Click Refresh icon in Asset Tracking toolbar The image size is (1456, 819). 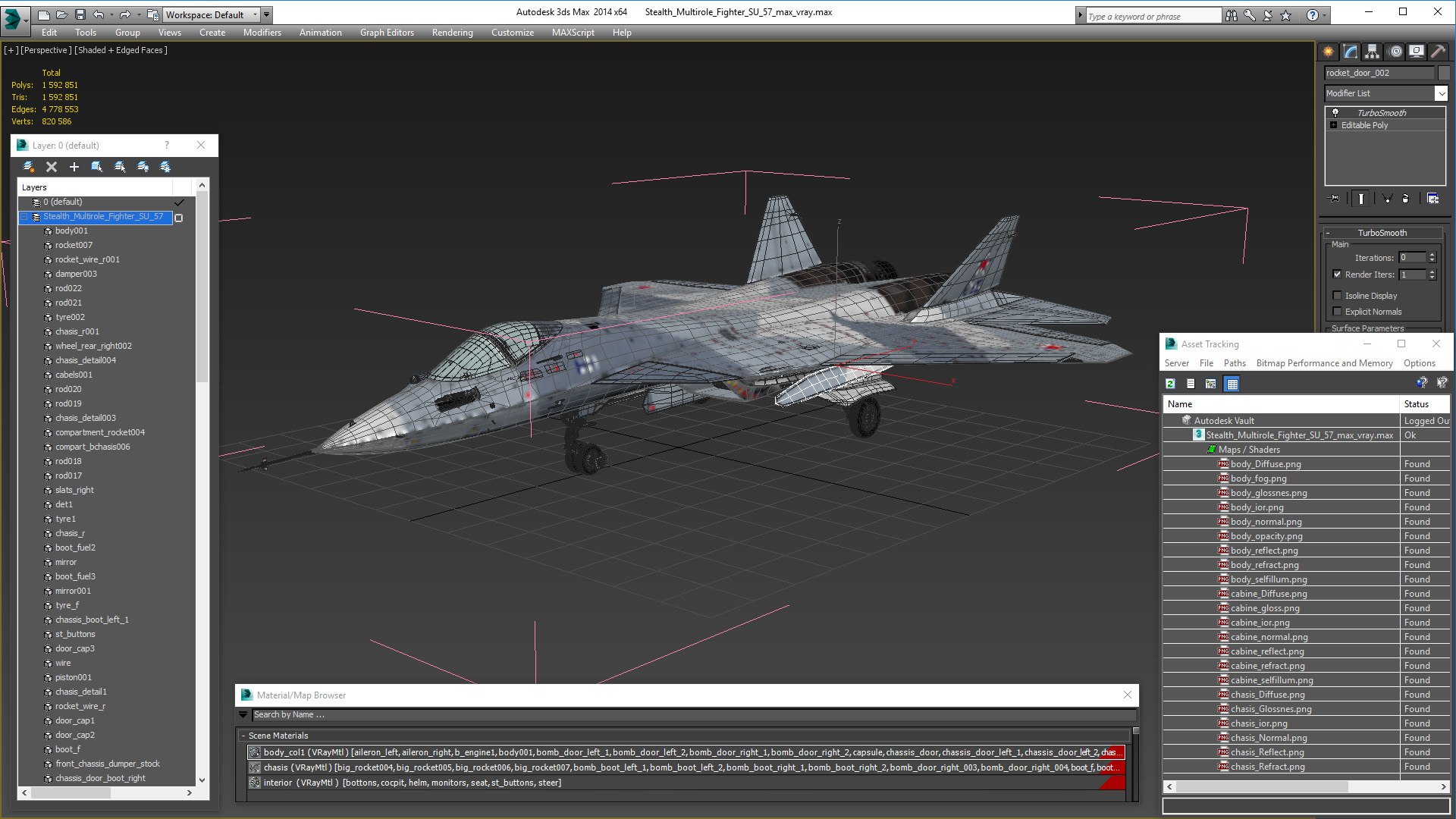pos(1170,384)
